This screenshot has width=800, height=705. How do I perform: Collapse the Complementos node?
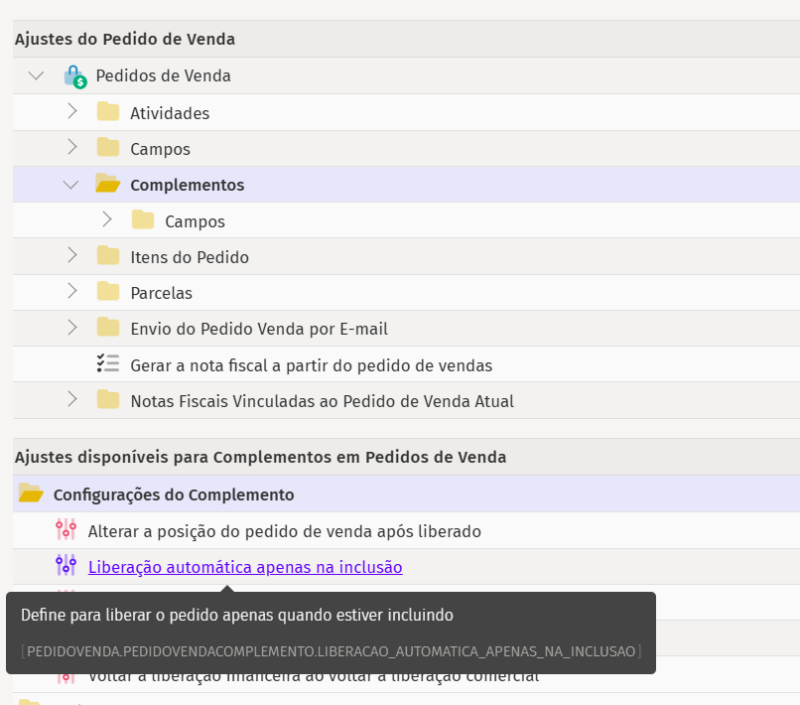tap(71, 184)
